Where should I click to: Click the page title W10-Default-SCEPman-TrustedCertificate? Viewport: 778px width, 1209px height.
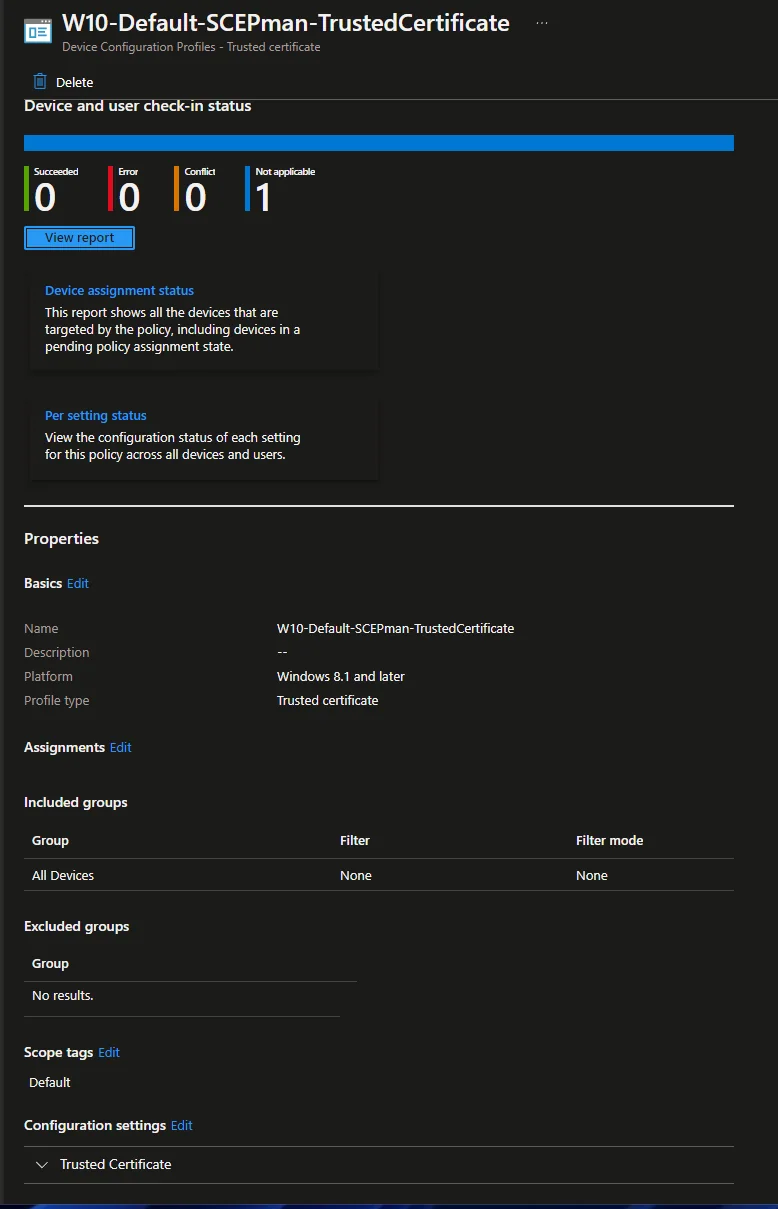click(286, 23)
